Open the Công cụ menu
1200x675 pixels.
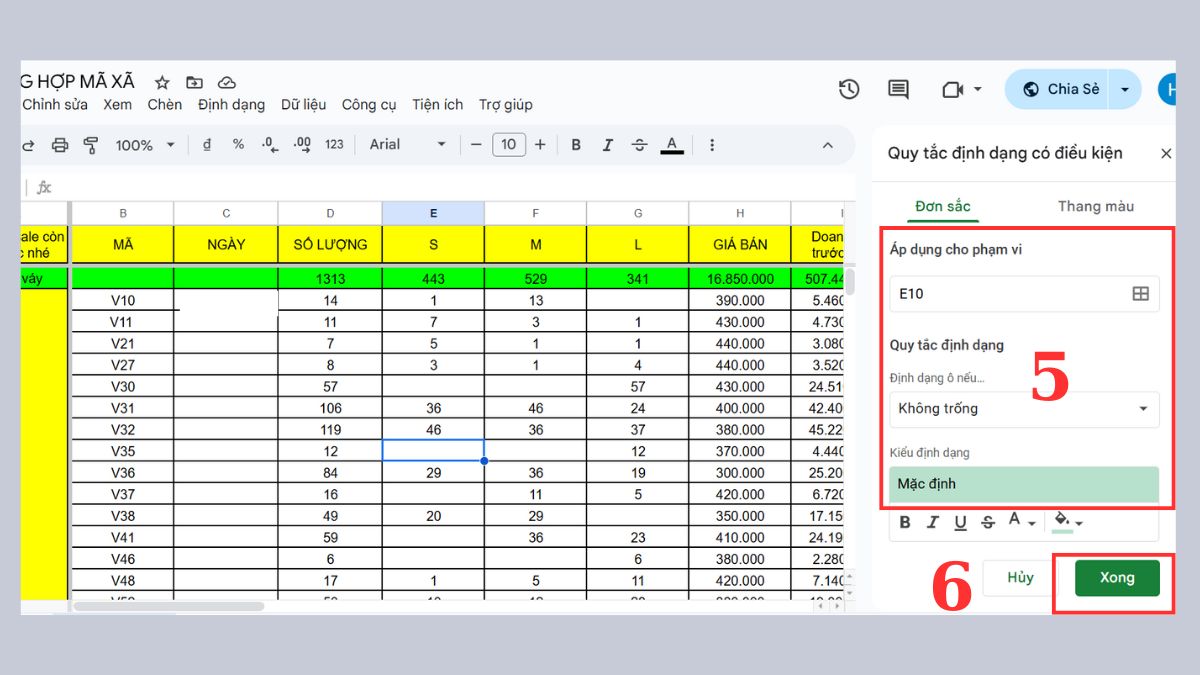tap(369, 104)
